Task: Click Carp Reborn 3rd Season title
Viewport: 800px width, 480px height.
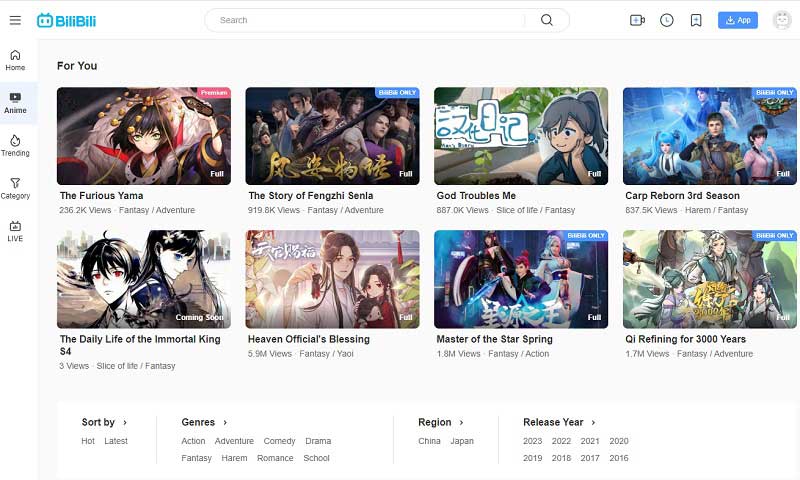Action: pos(682,195)
